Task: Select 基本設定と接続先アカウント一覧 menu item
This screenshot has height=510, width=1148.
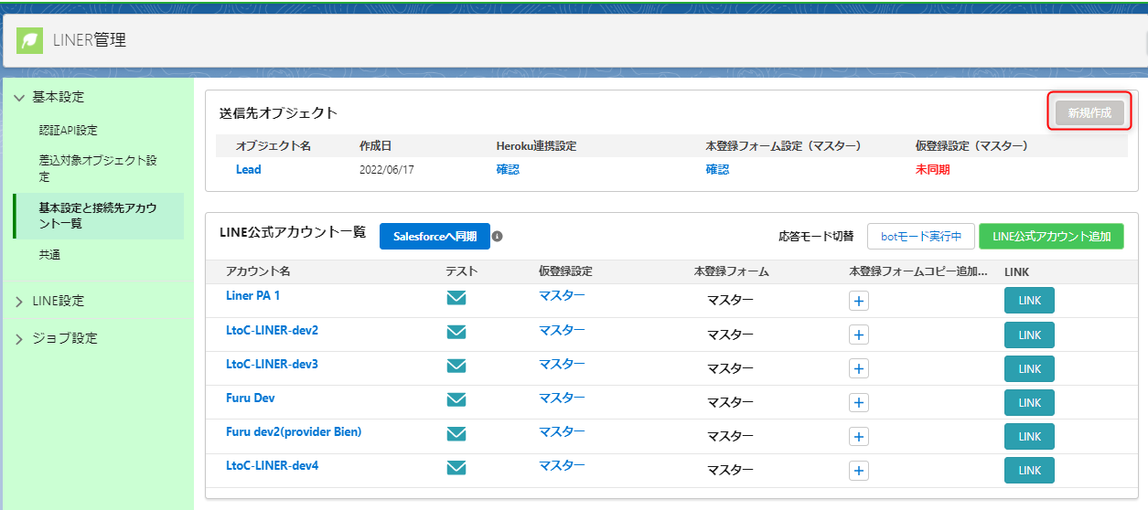Action: pyautogui.click(x=97, y=216)
